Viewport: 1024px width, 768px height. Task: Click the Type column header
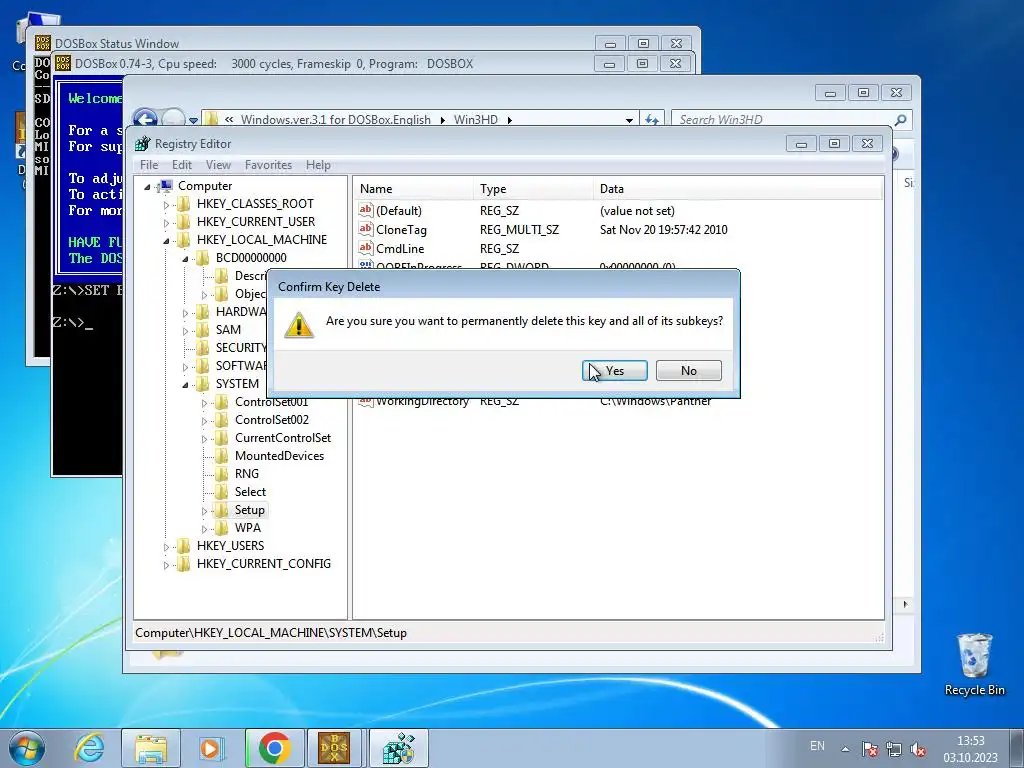(534, 189)
